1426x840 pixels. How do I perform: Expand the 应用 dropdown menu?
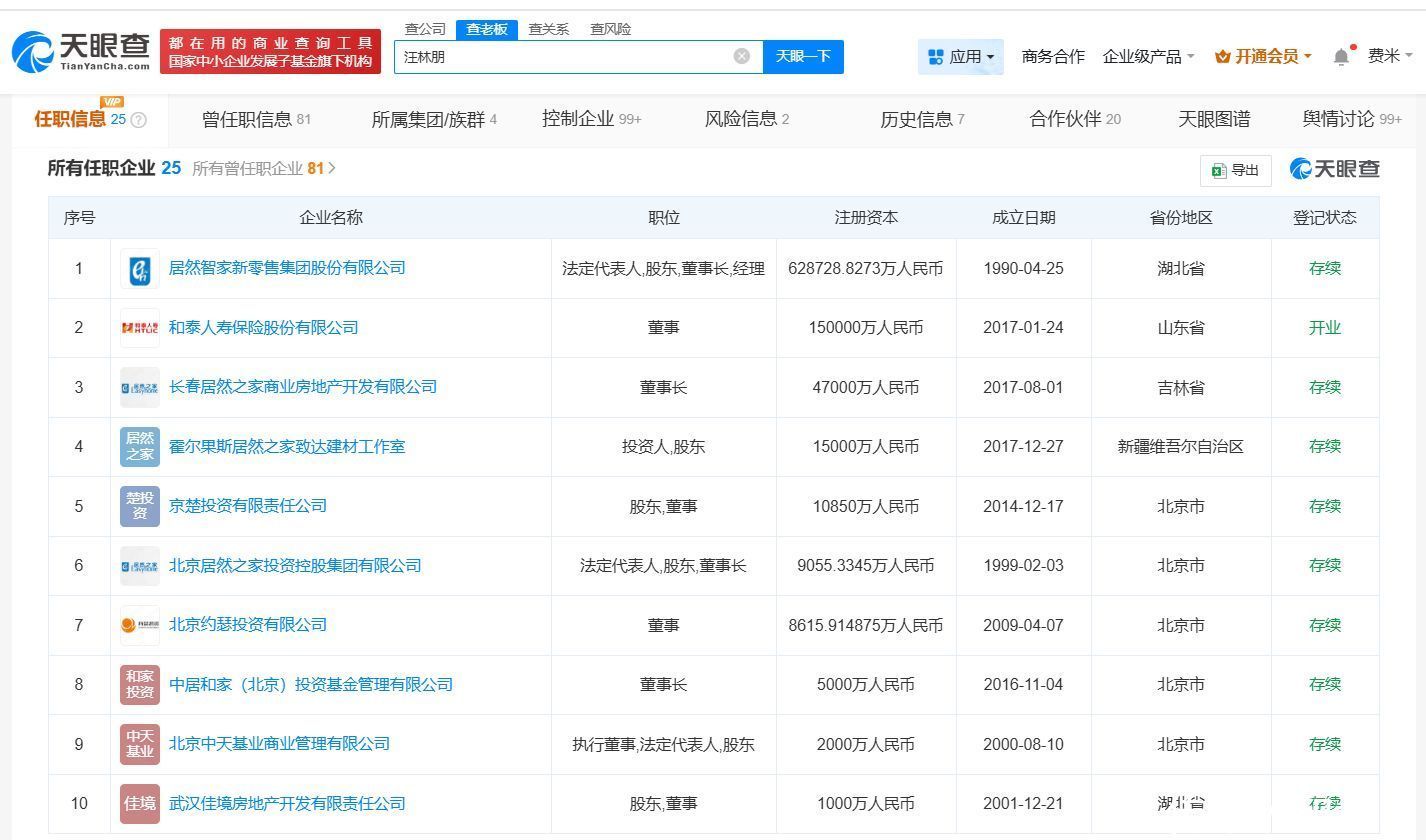tap(960, 57)
